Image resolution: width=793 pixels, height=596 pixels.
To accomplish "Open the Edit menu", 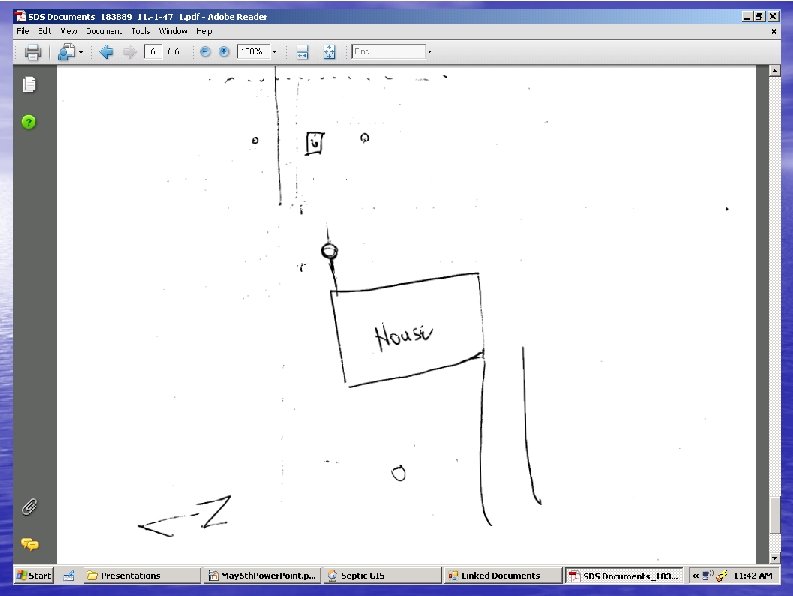I will [45, 31].
